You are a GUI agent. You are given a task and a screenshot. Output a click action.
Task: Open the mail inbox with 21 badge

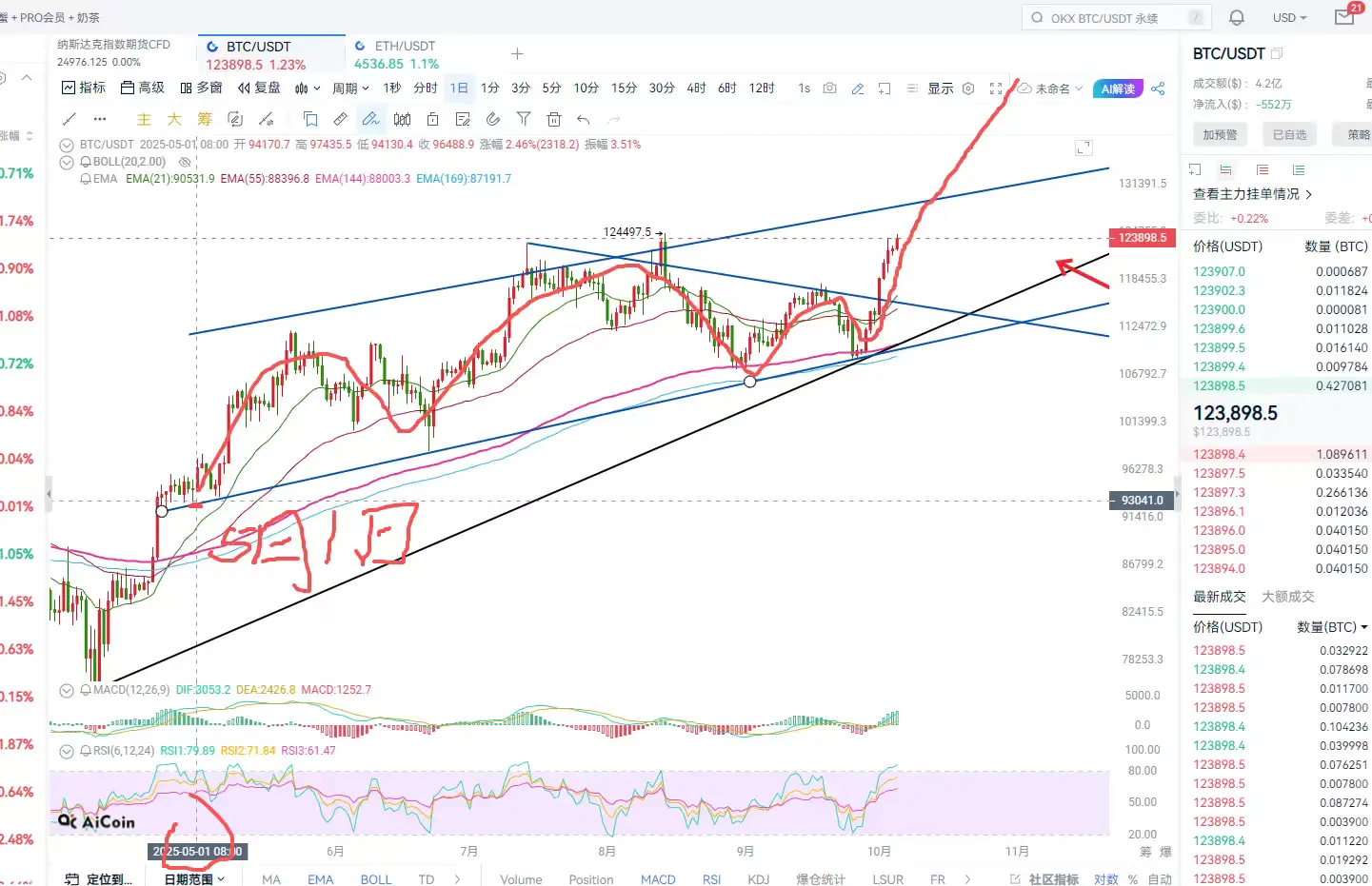click(1345, 16)
